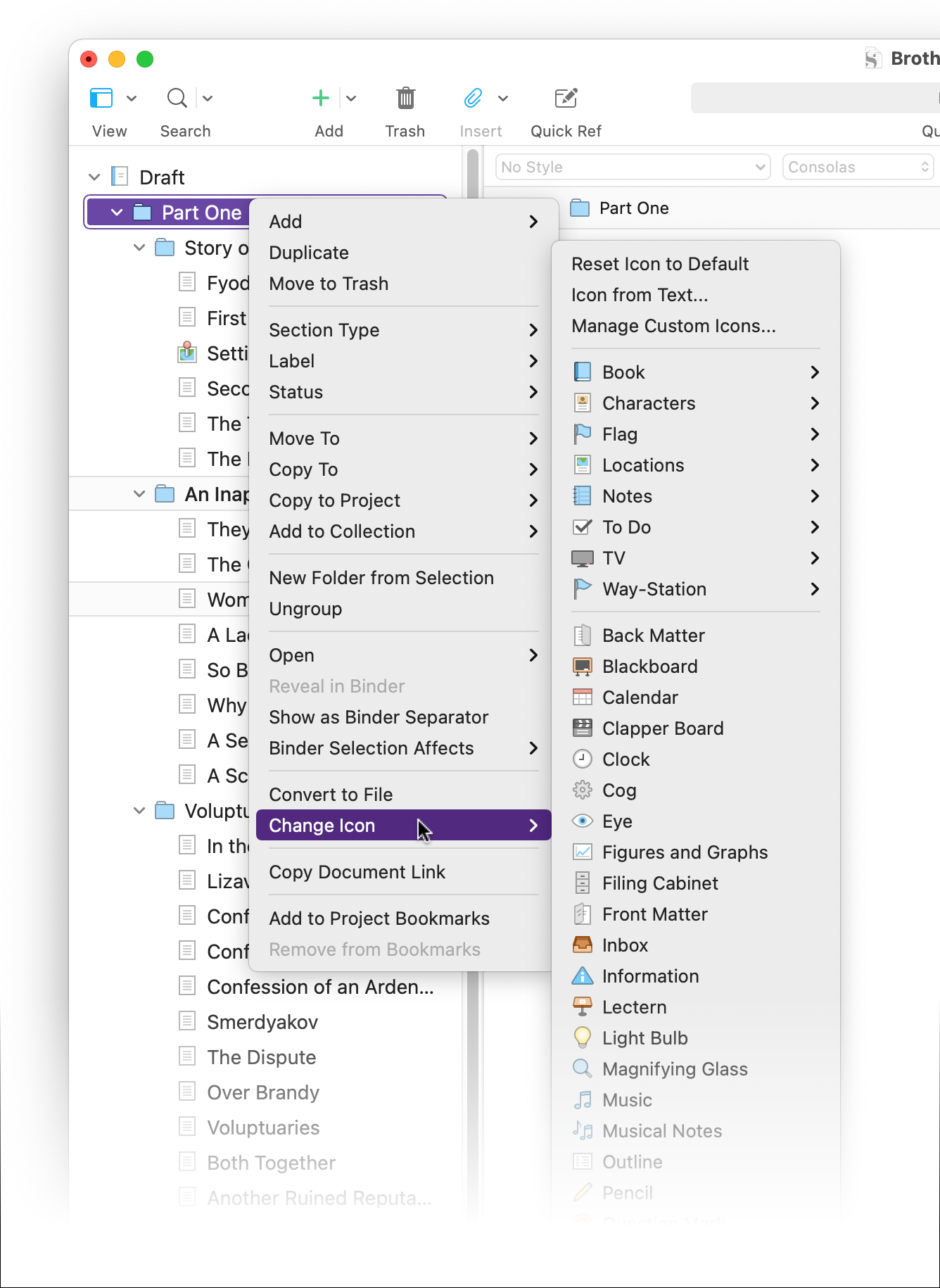The image size is (940, 1288).
Task: Open the Consolas font dropdown
Action: (x=858, y=168)
